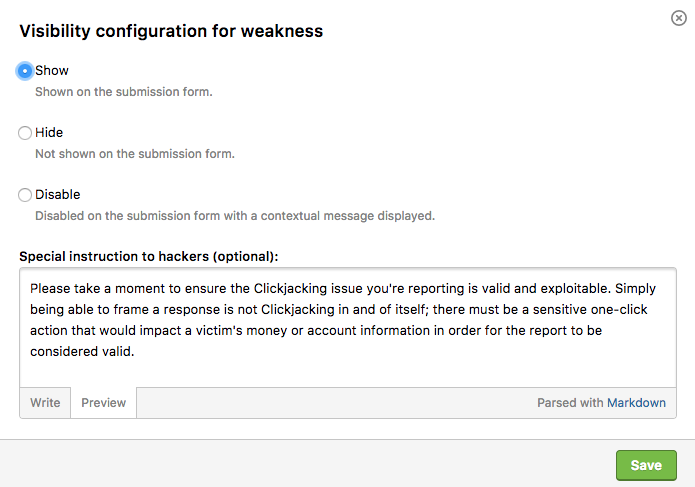
Task: Close the visibility configuration dialog
Action: [x=679, y=18]
